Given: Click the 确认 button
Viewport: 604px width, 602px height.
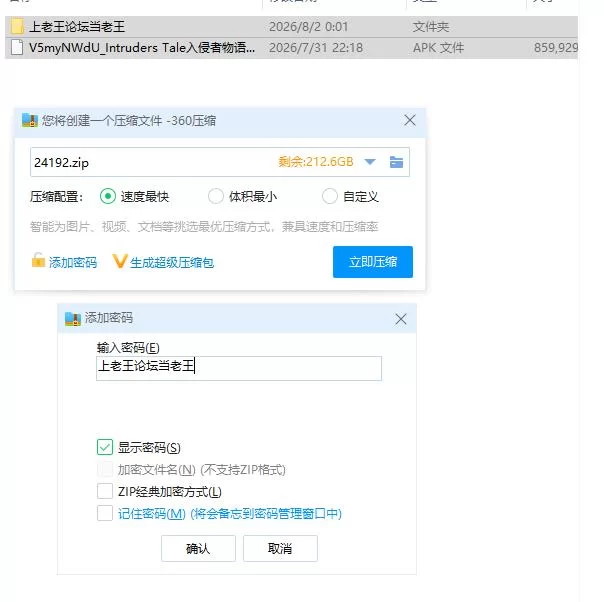Looking at the screenshot, I should click(198, 548).
